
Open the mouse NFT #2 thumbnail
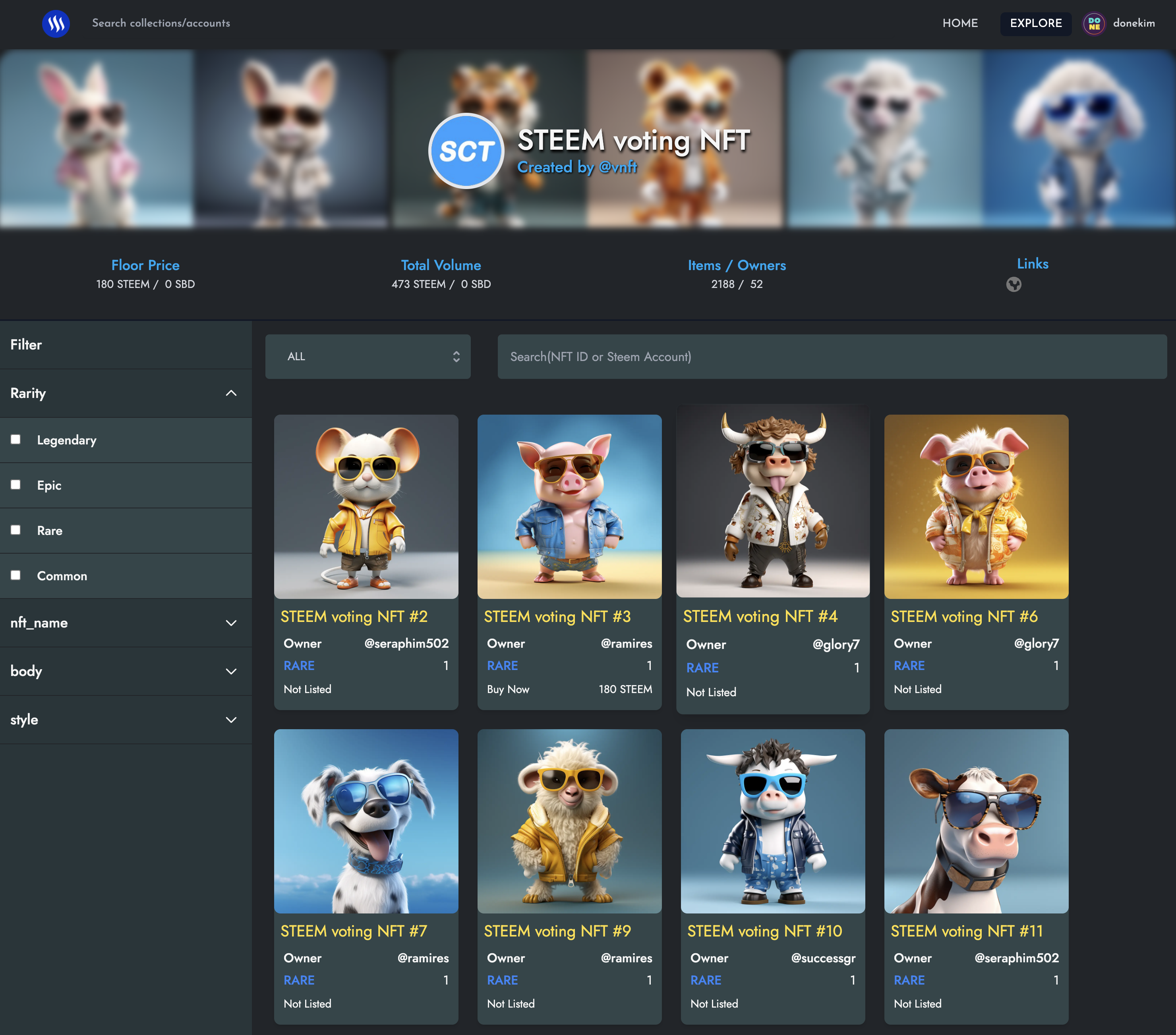coord(366,506)
